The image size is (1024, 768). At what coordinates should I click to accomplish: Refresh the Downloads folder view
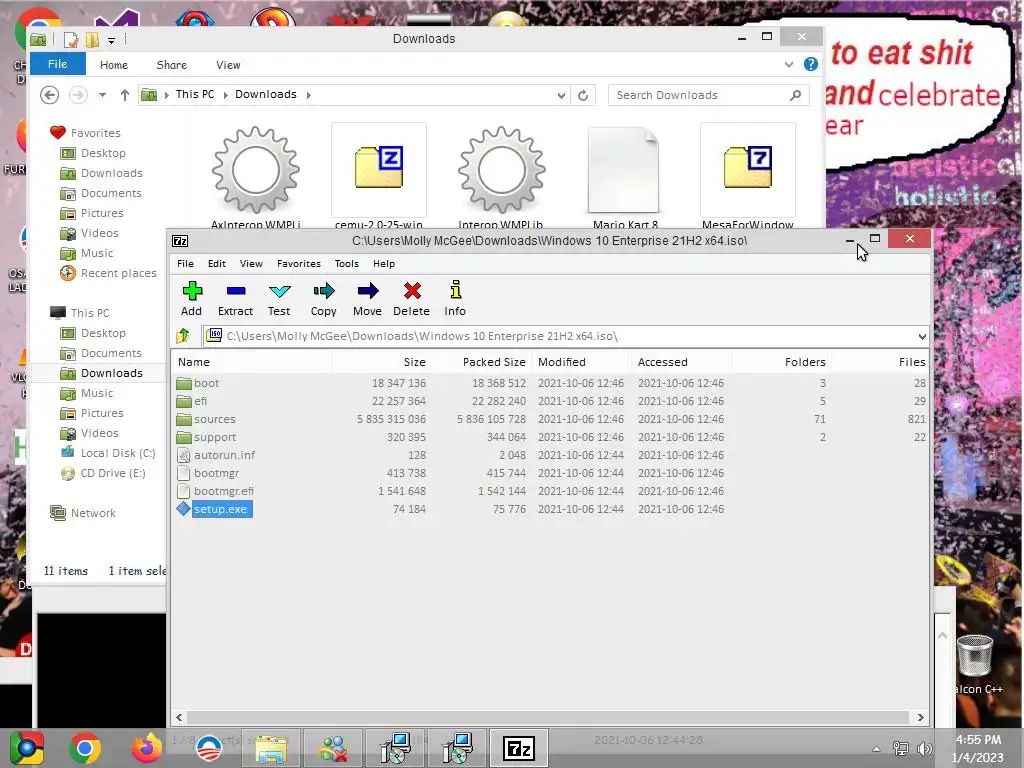click(x=583, y=95)
